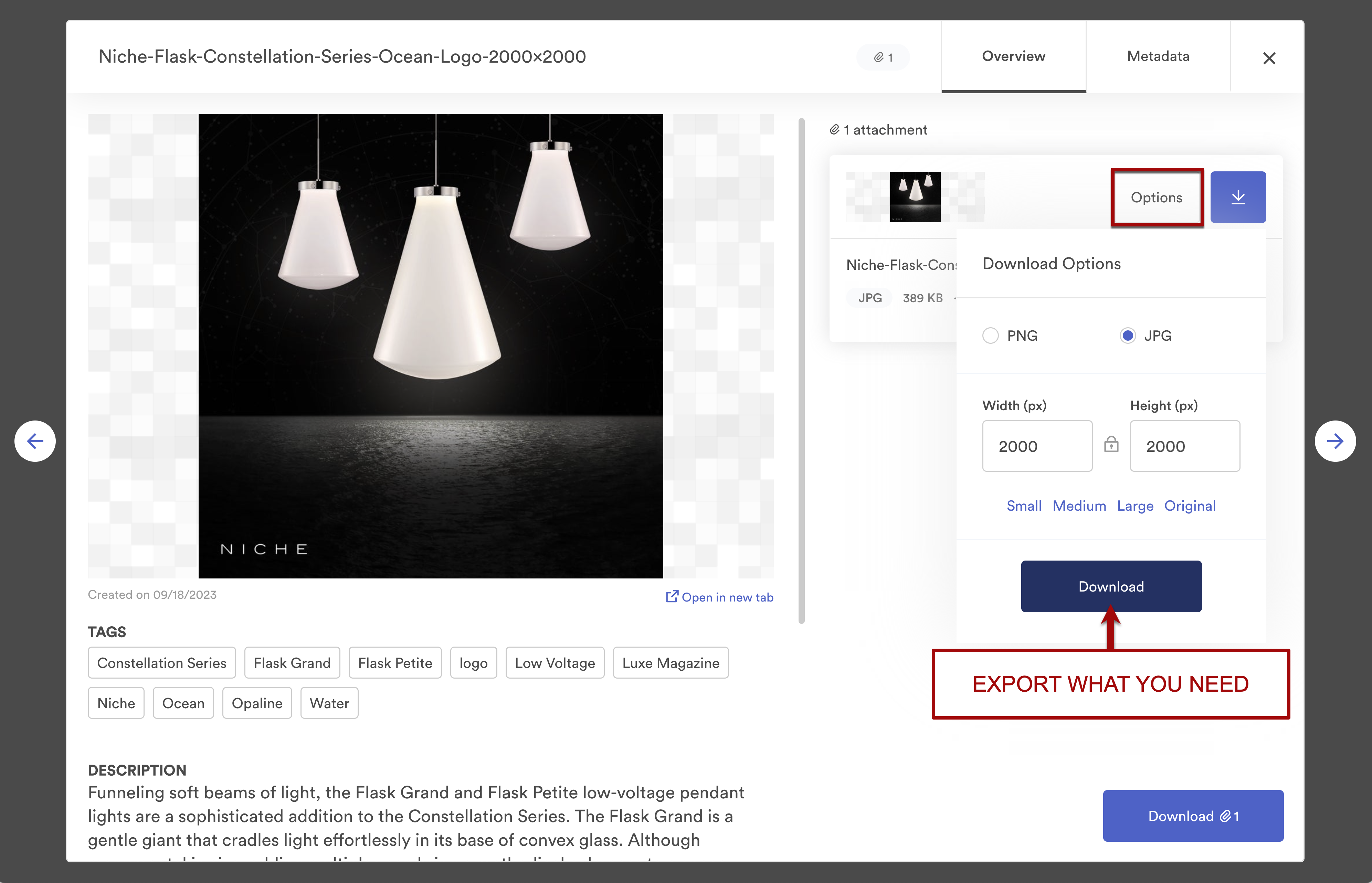This screenshot has width=1372, height=883.
Task: Click the blue download icon button
Action: pyautogui.click(x=1238, y=197)
